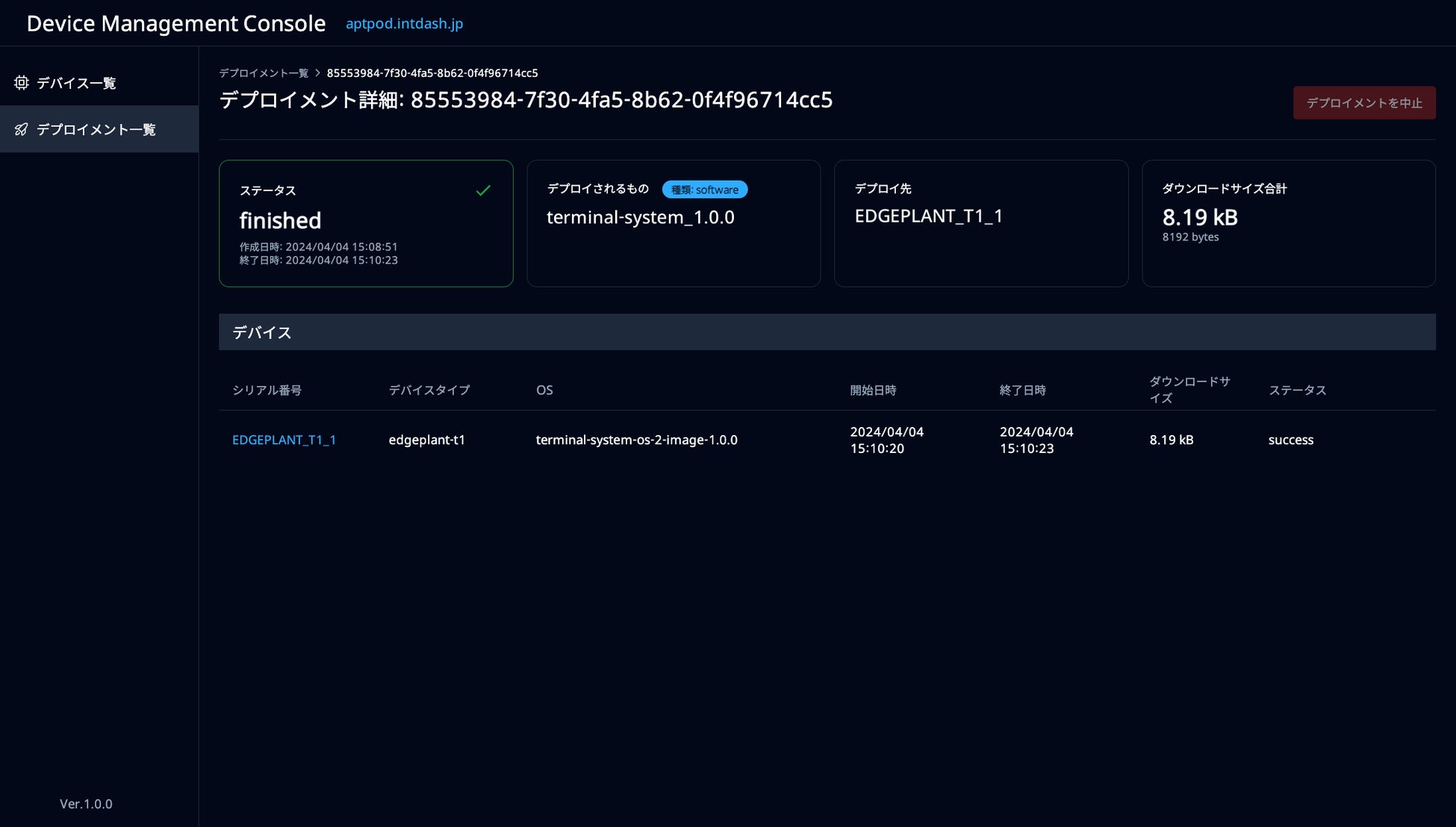Click the finished status card
Screen dimensions: 1456x827
point(366,223)
